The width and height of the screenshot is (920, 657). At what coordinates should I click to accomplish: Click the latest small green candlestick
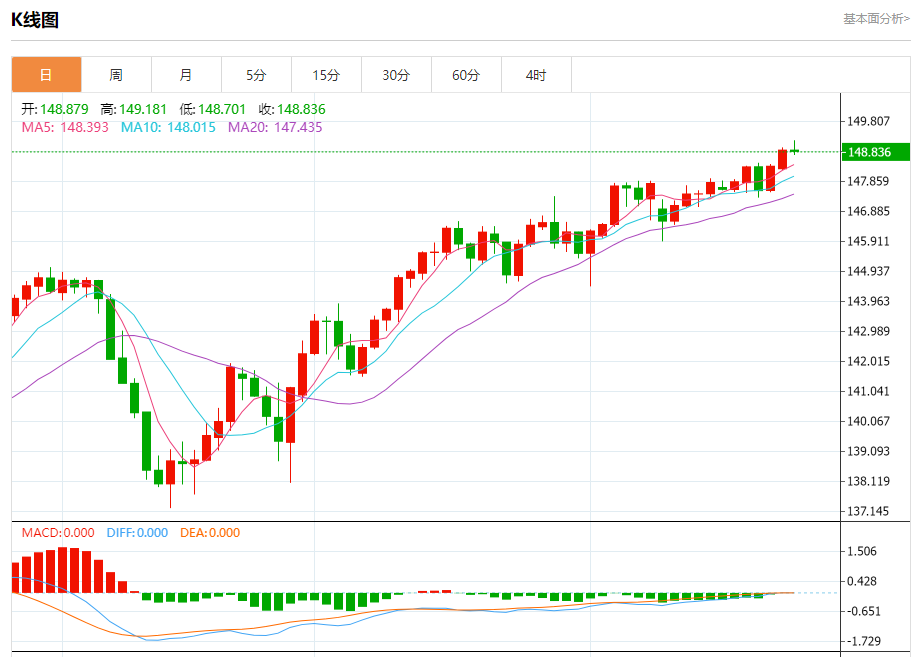pyautogui.click(x=794, y=150)
